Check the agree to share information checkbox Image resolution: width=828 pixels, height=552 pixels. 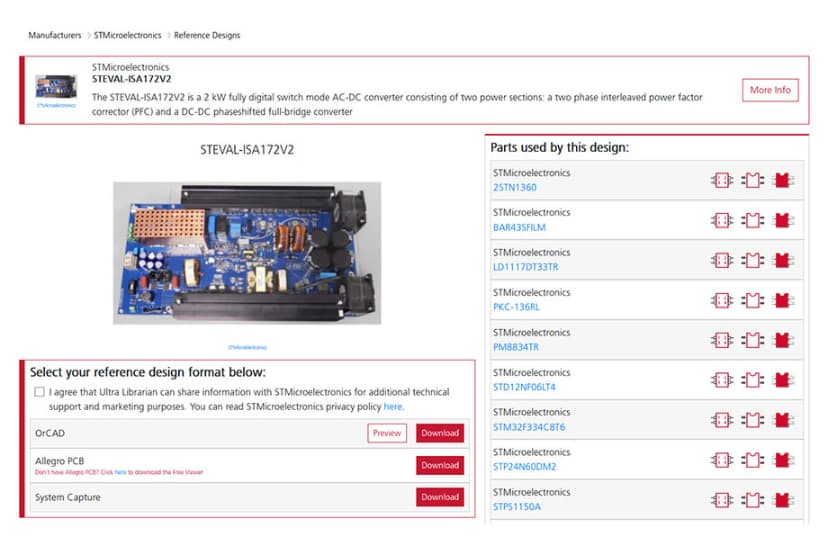pos(39,393)
